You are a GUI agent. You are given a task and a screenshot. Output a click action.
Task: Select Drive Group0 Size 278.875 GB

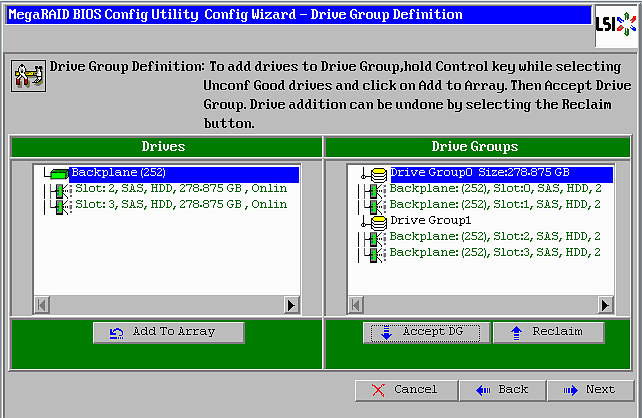(479, 173)
